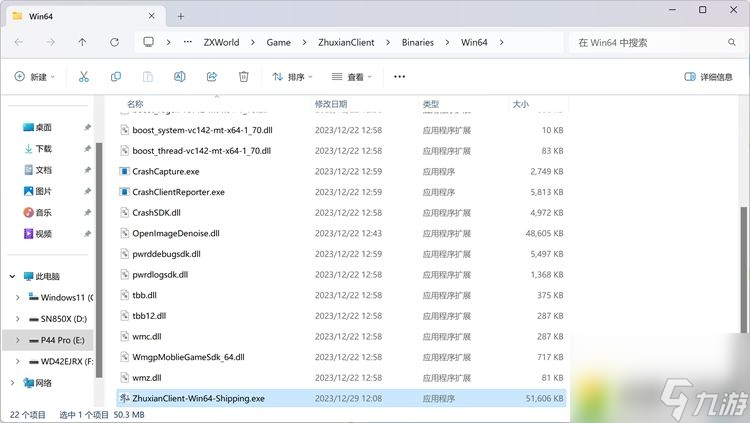Expand the WD42EJRX (F:) drive node
Screen dimensions: 750x423
(18, 361)
